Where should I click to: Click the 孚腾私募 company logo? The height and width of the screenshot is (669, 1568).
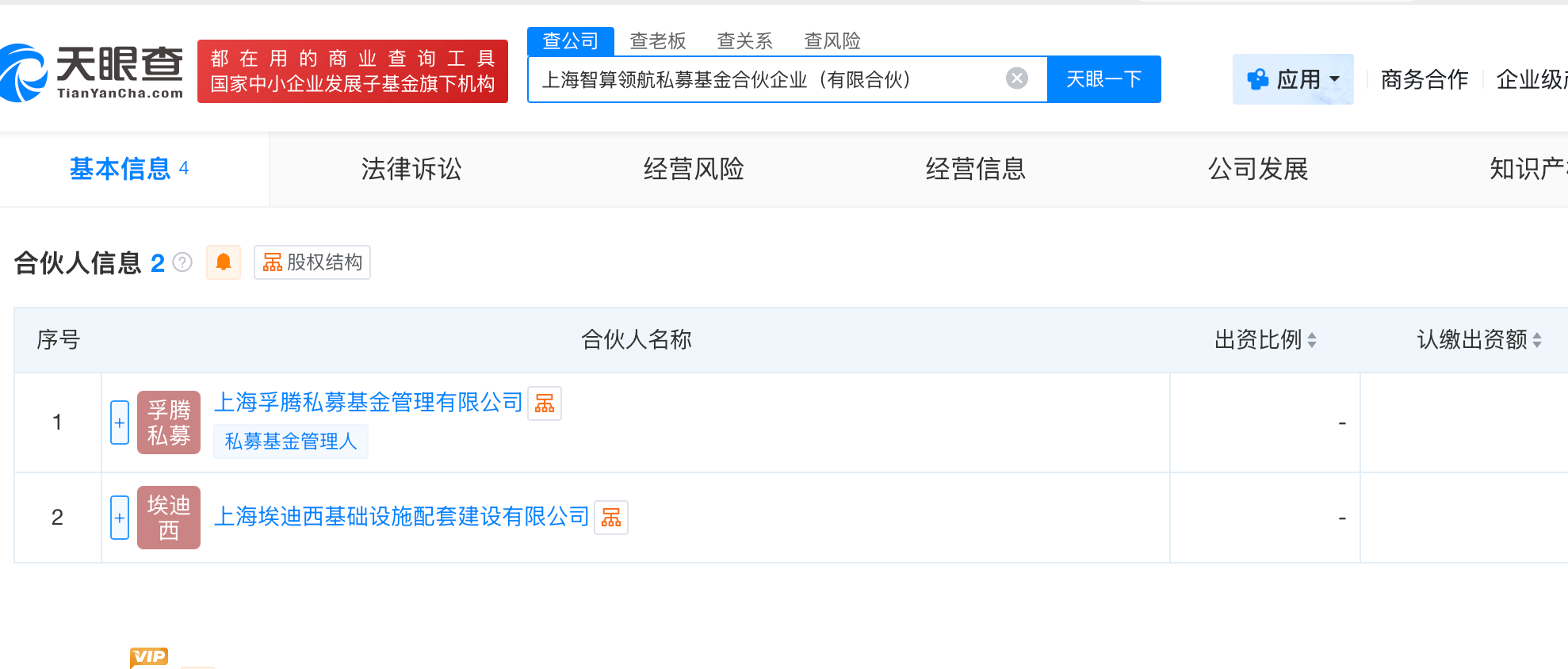coord(169,422)
